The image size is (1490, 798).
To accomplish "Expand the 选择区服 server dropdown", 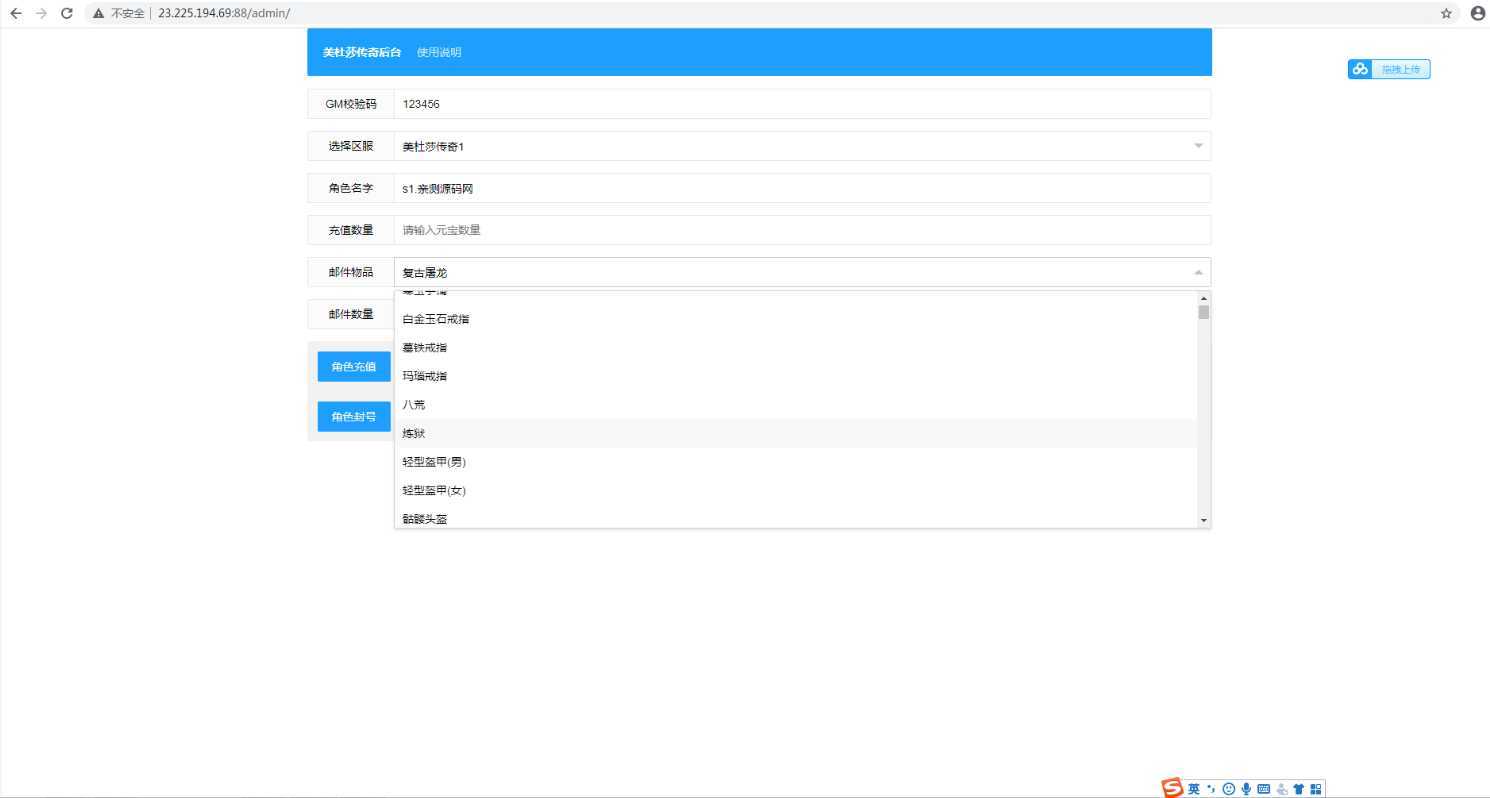I will coord(801,146).
